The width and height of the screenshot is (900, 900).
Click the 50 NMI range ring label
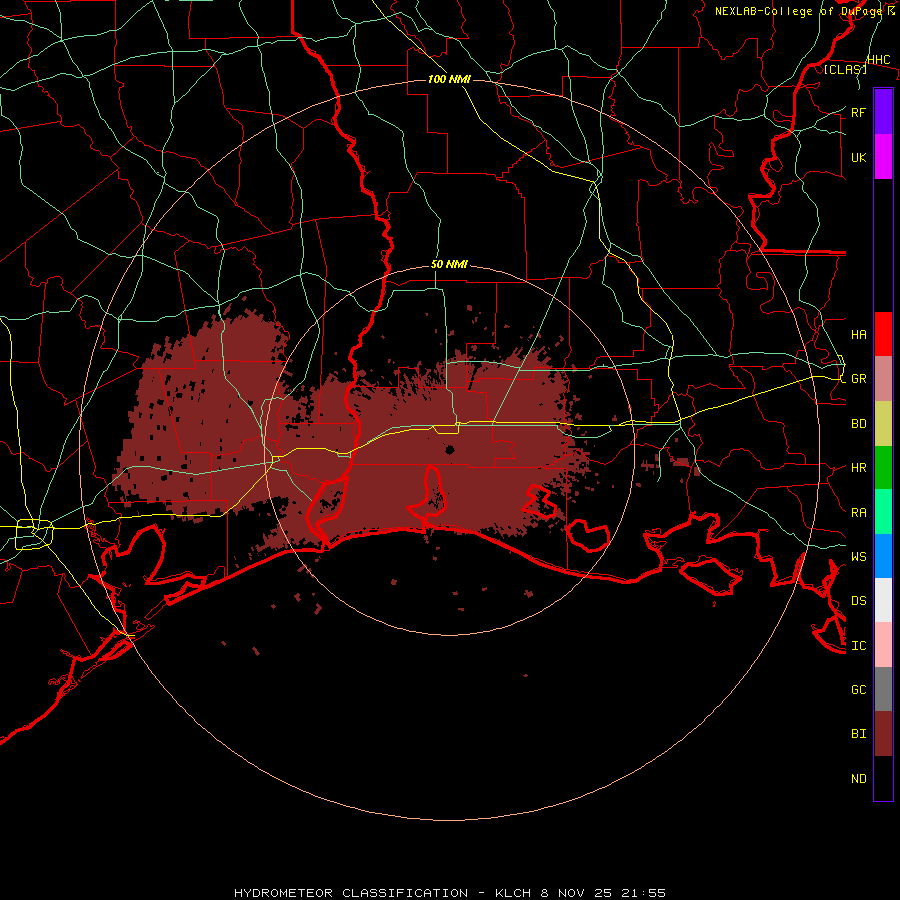[449, 264]
